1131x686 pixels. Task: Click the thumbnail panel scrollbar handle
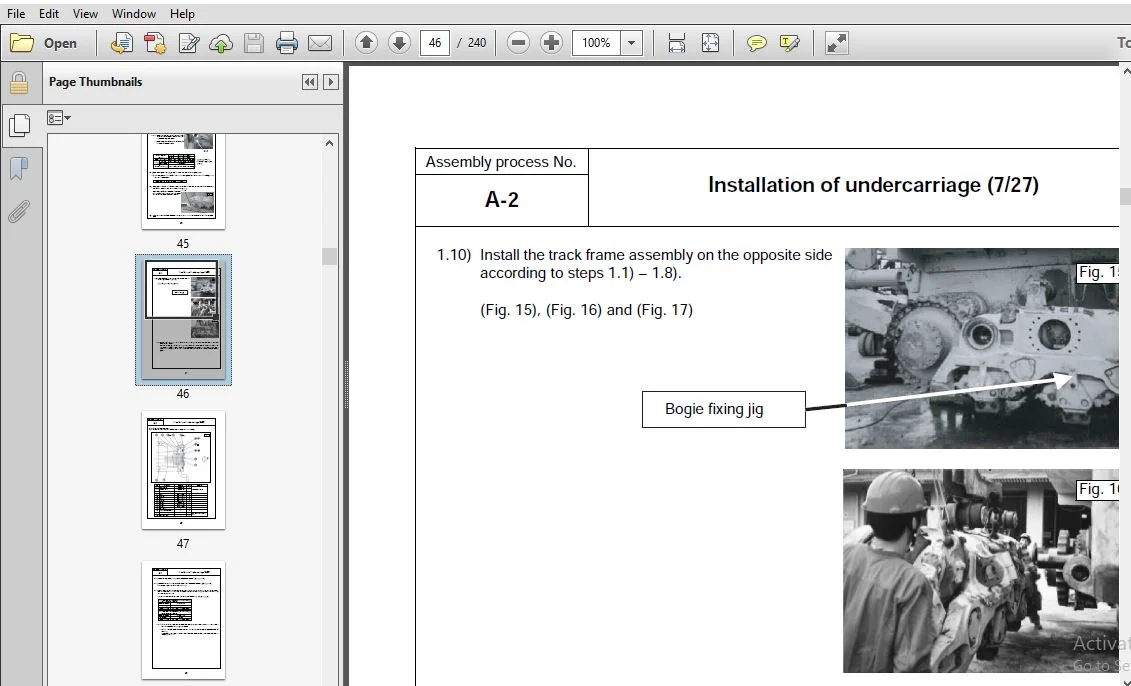click(x=330, y=256)
